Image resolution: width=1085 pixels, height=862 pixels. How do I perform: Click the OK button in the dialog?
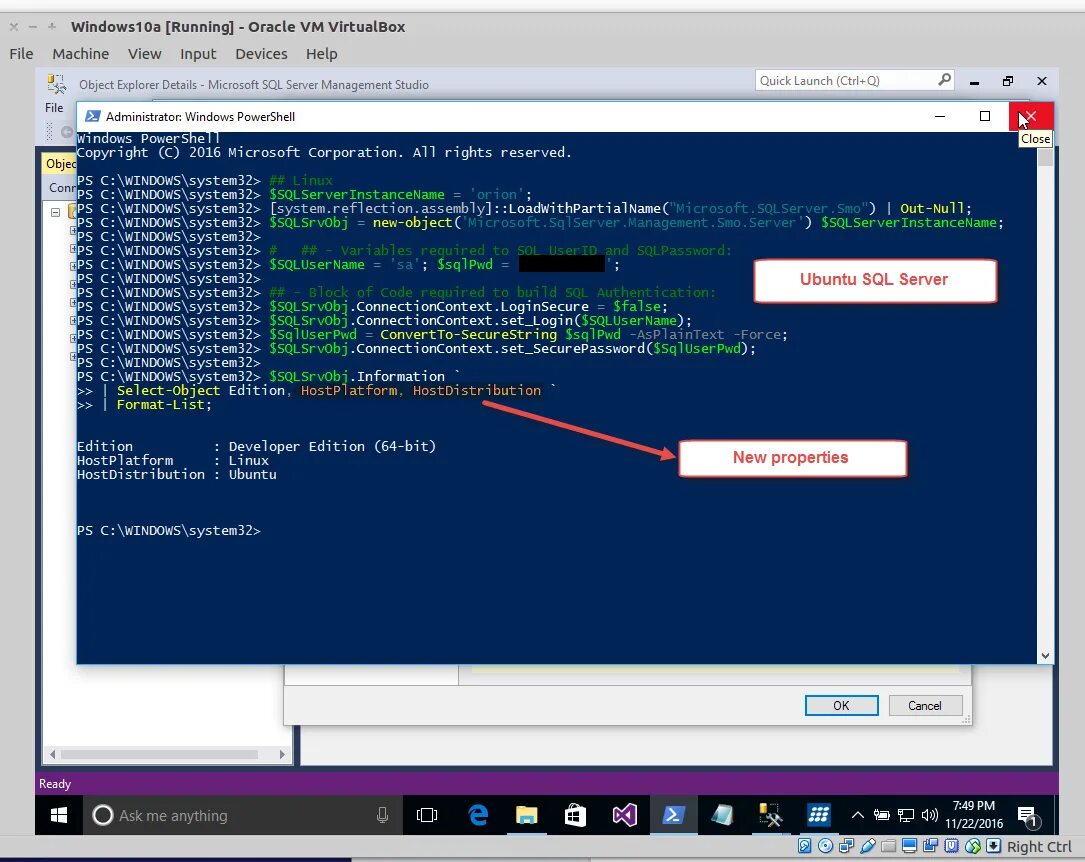[x=841, y=705]
